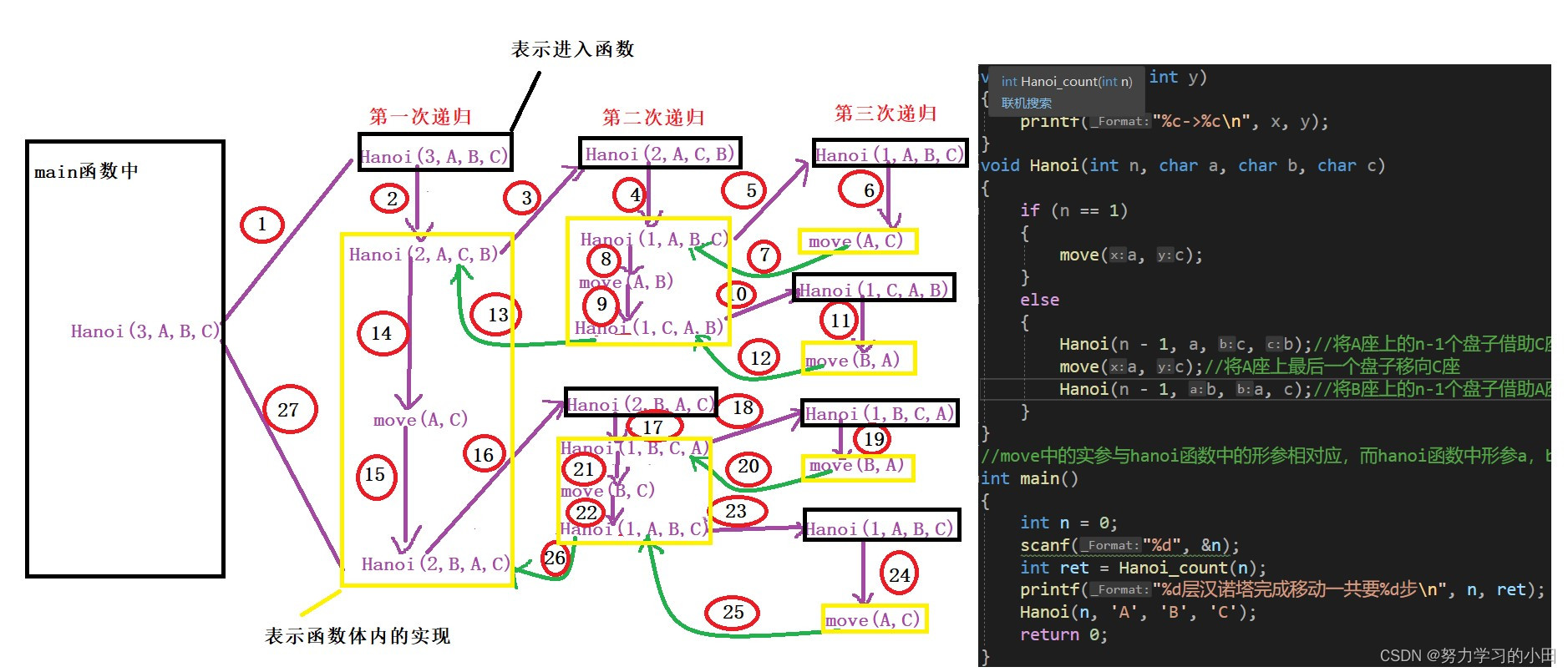Click the 表示进入函数 annotation label

572,49
